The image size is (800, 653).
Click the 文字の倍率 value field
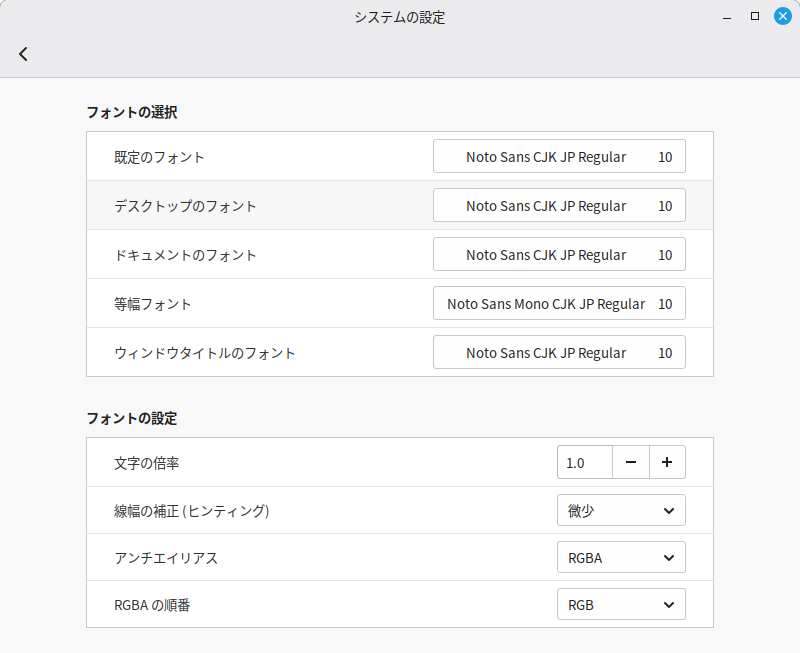point(584,463)
